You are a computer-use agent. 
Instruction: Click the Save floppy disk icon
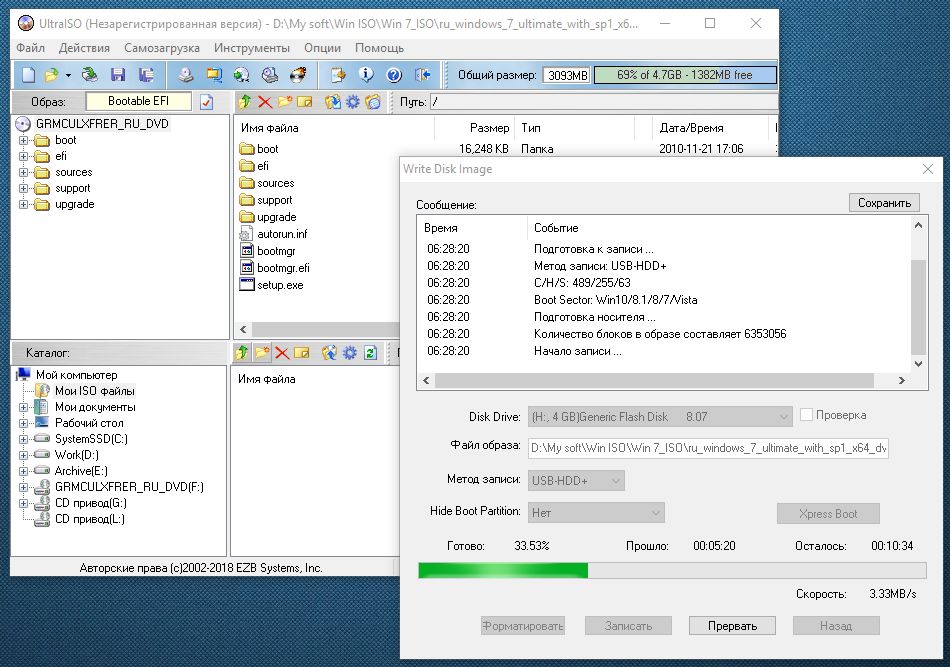pos(118,75)
